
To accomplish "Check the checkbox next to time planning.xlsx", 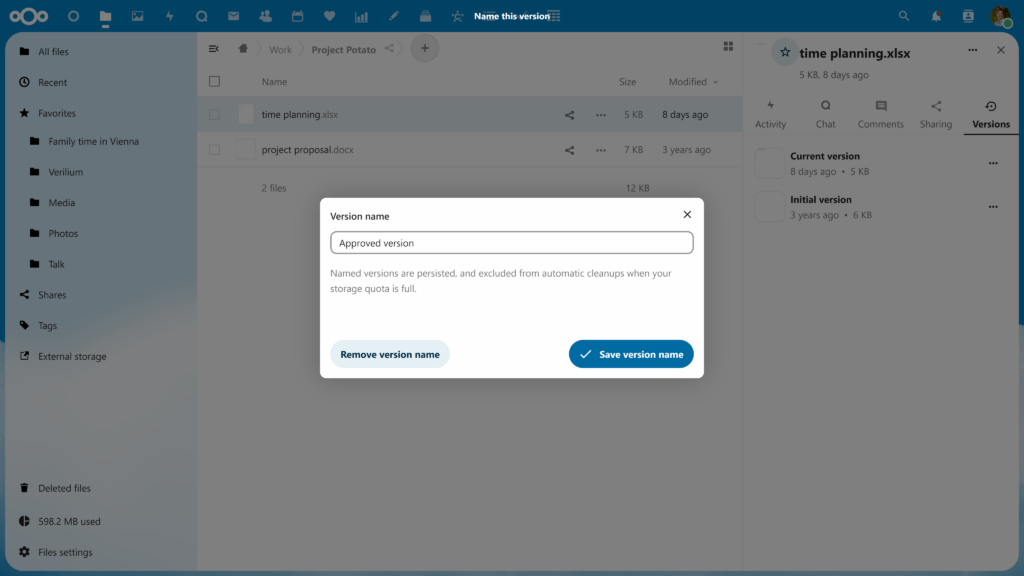I will [214, 115].
